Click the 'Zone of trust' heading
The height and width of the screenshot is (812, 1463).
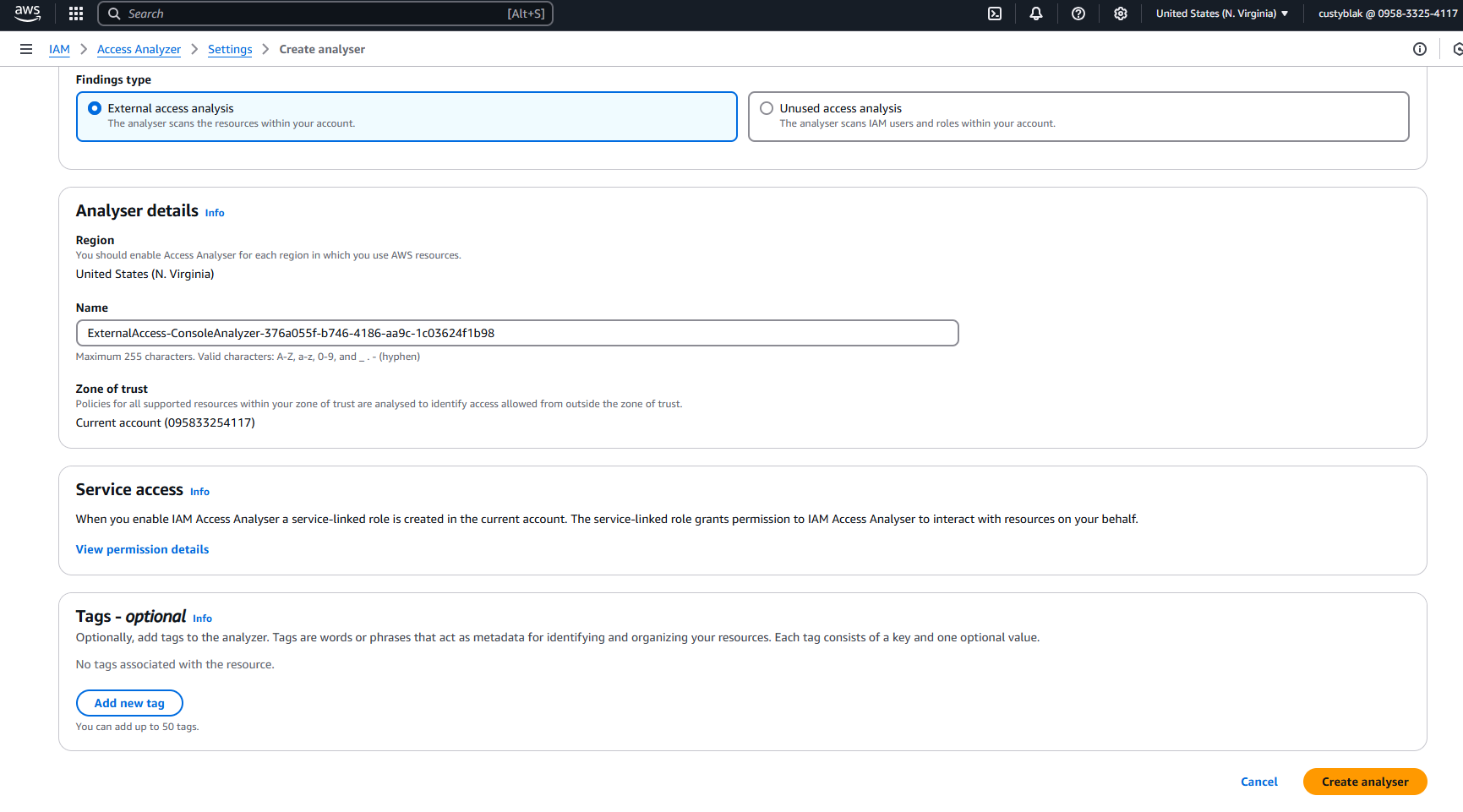coord(112,389)
